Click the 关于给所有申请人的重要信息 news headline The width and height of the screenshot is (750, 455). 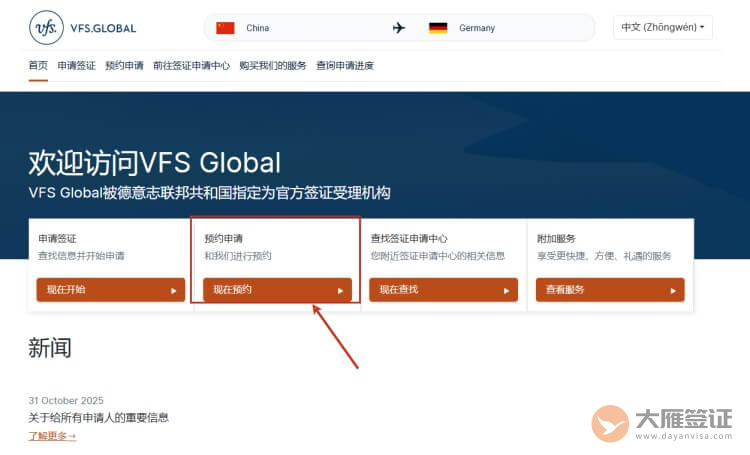tap(99, 417)
